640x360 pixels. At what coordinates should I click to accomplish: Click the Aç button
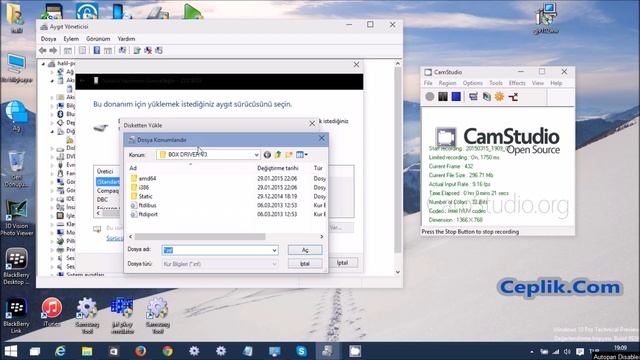coord(305,250)
